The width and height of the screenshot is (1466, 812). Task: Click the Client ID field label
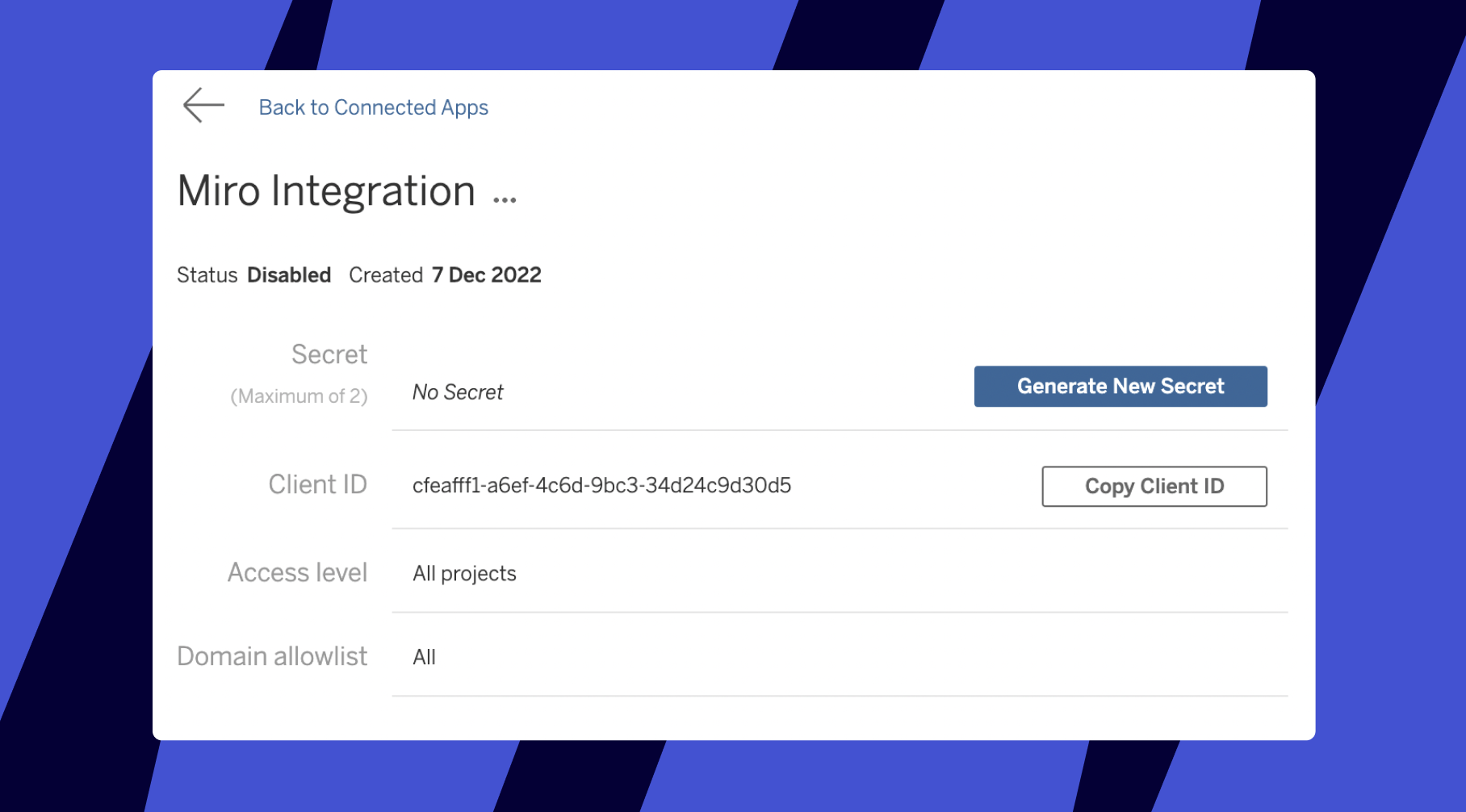pos(317,484)
